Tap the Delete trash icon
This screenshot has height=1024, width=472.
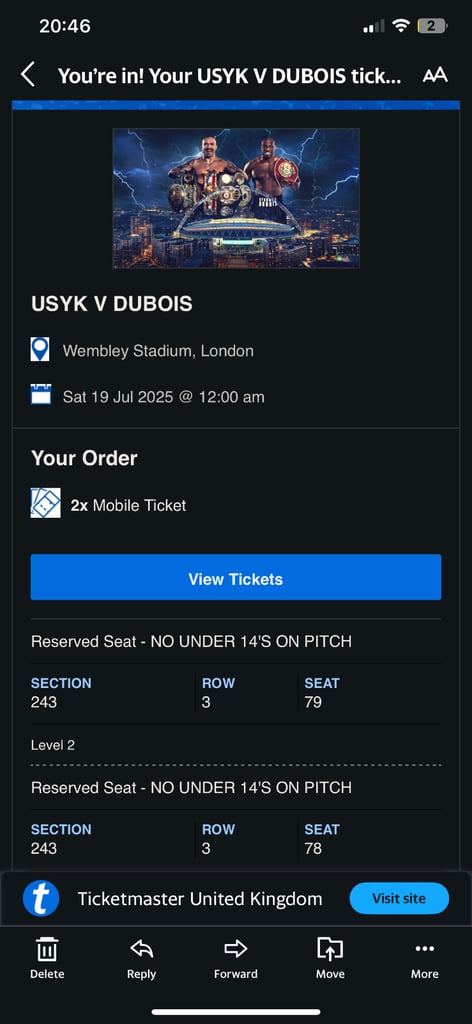[x=47, y=949]
